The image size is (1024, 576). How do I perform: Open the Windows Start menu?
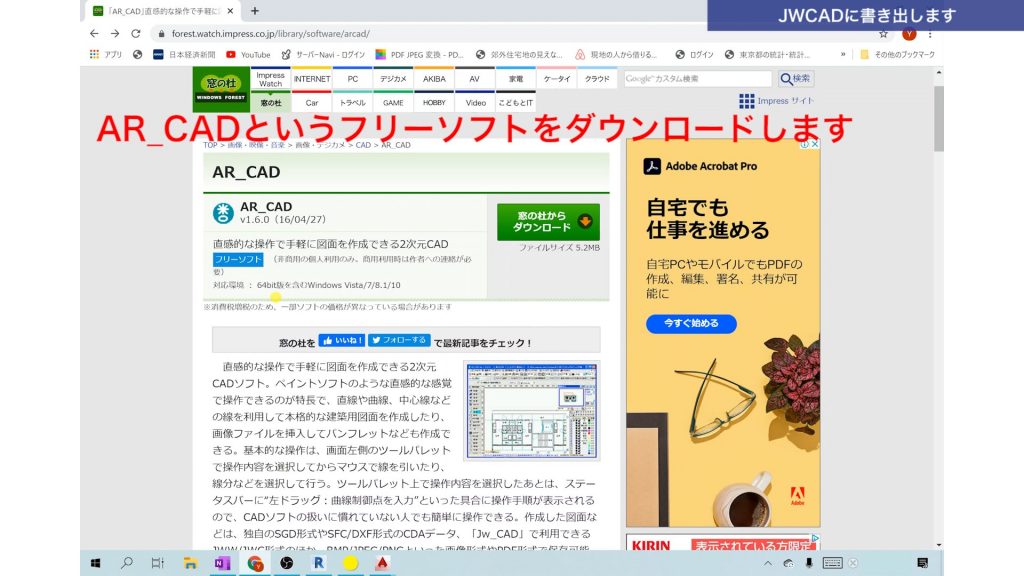pos(96,563)
